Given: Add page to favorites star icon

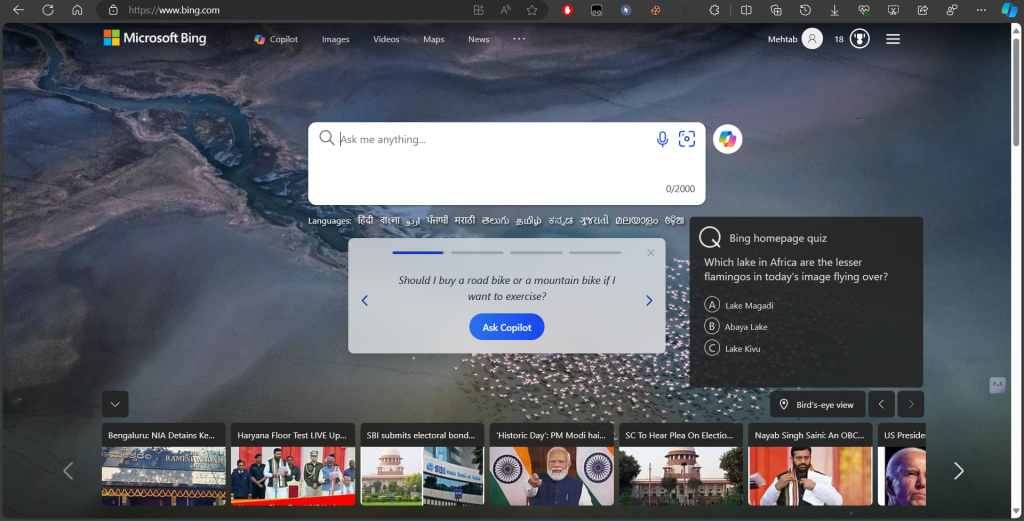Looking at the screenshot, I should coord(532,10).
